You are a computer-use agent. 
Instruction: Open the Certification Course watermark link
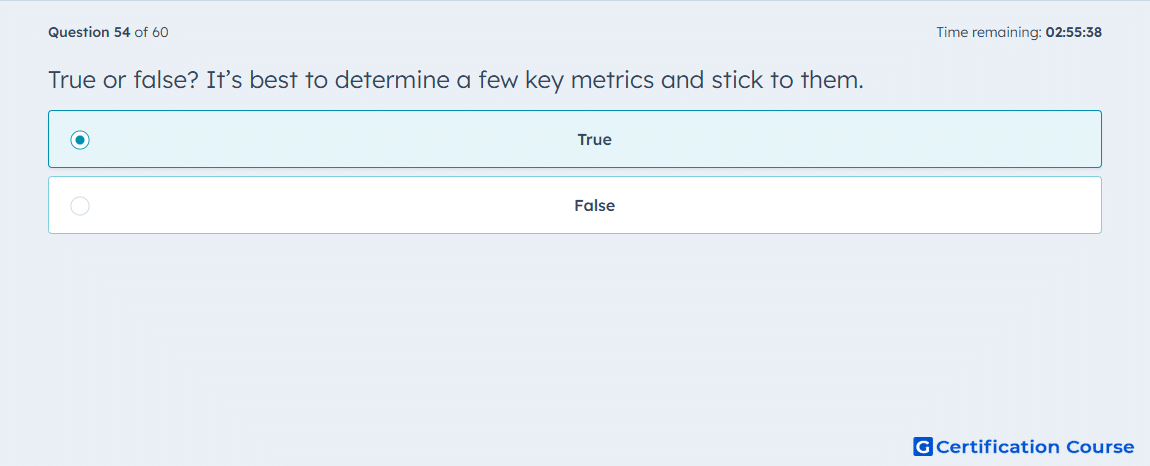1024,446
